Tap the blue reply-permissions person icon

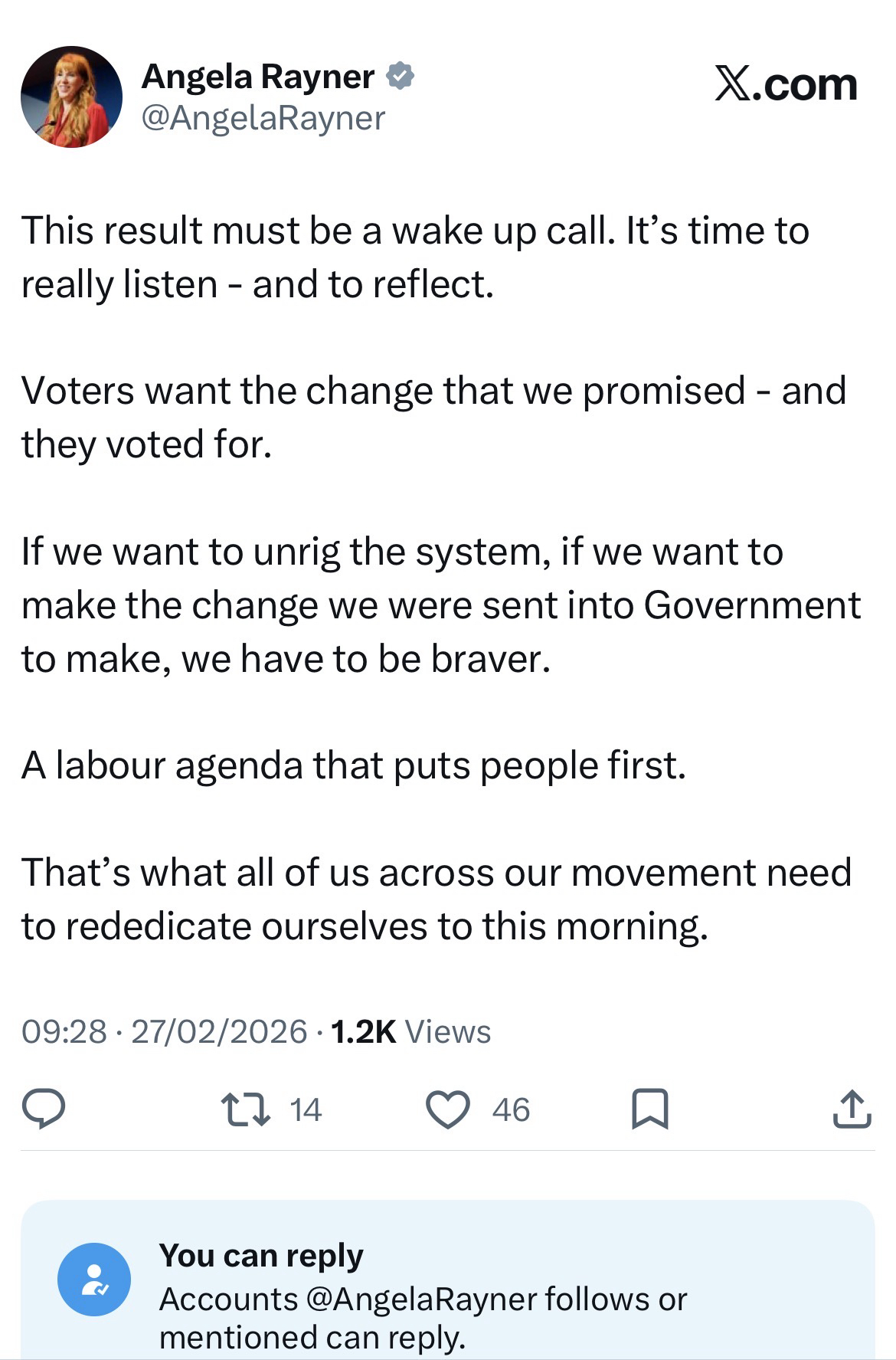[x=94, y=1279]
